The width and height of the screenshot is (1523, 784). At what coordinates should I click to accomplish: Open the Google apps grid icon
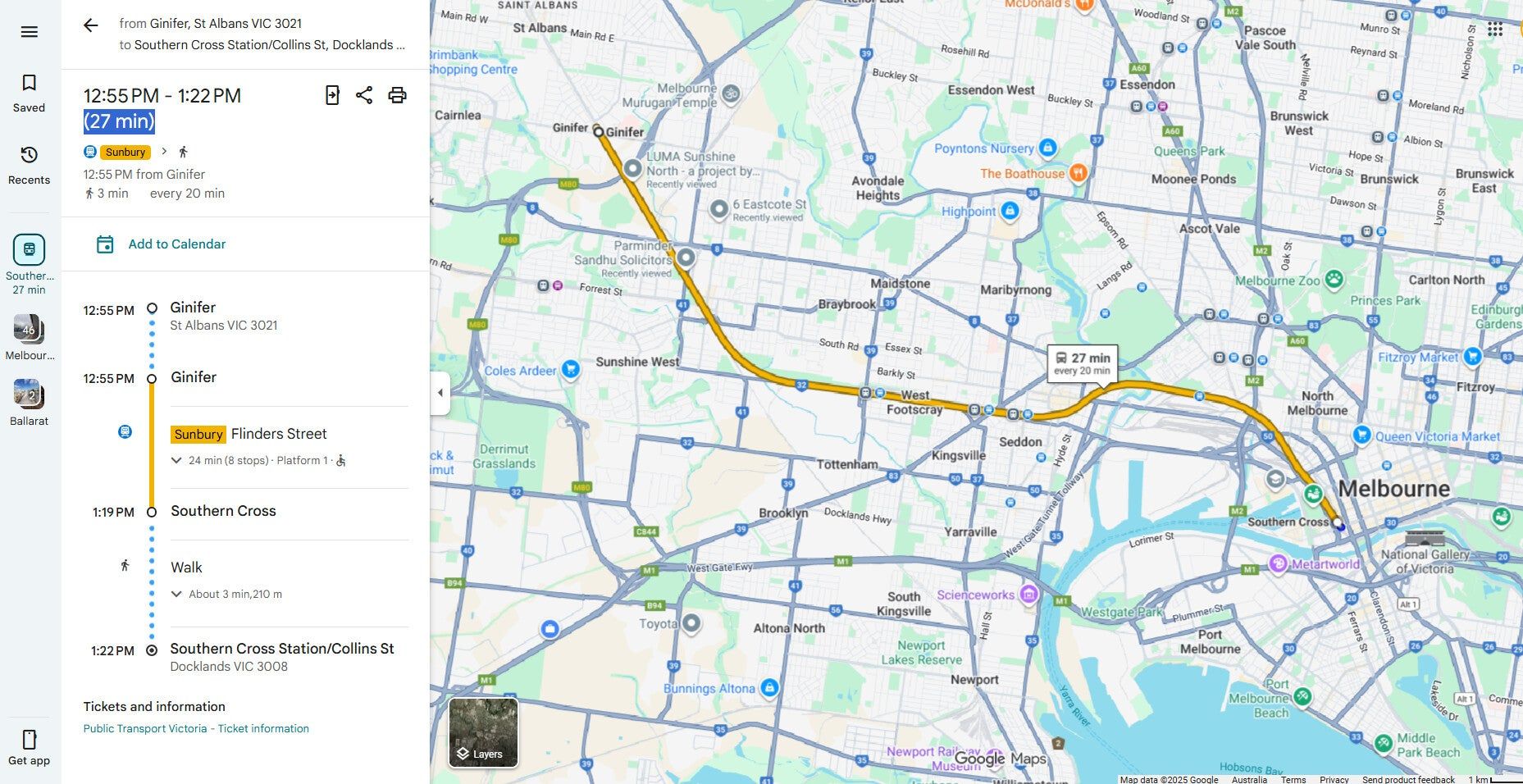pyautogui.click(x=1495, y=30)
